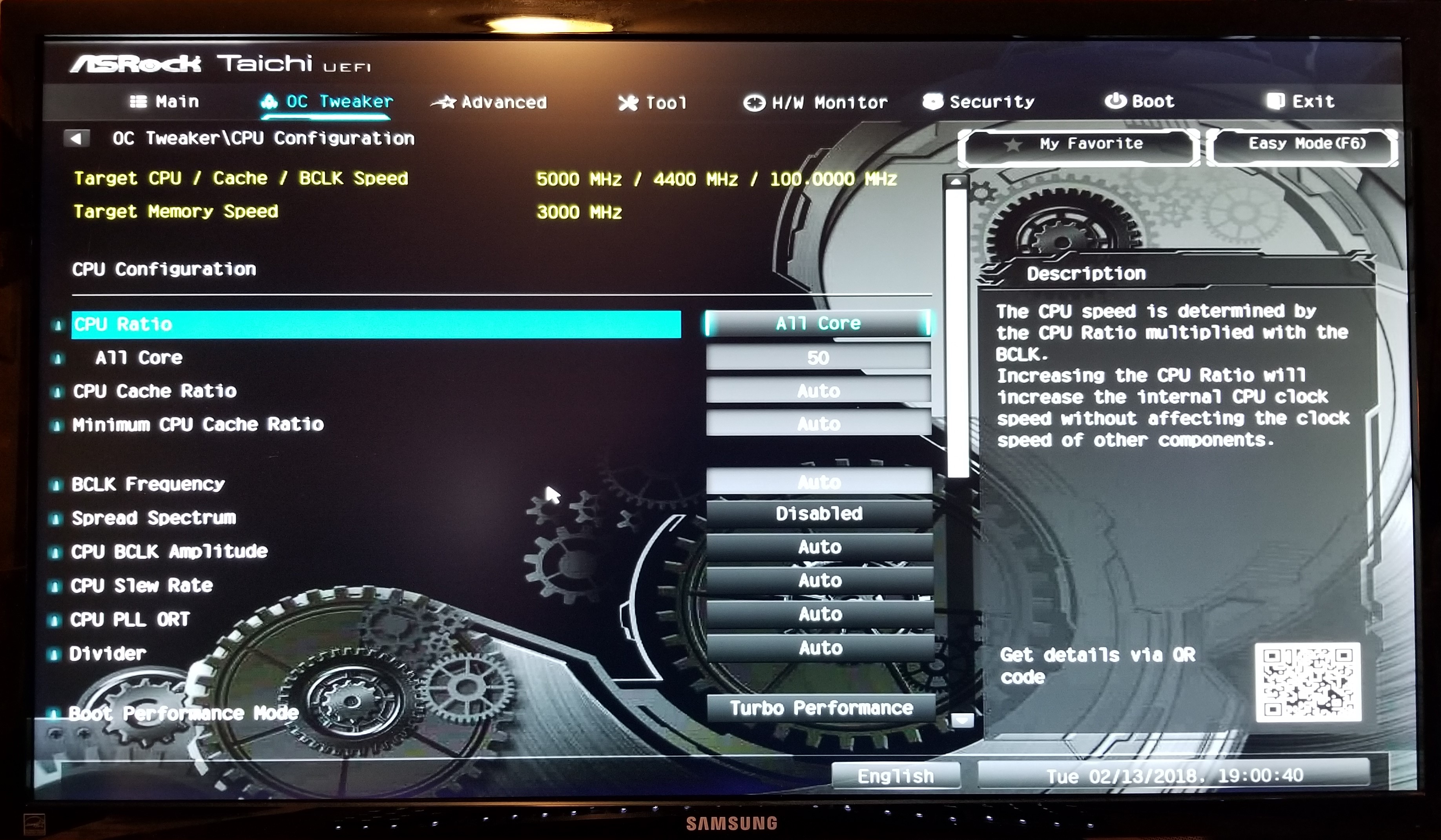Image resolution: width=1441 pixels, height=840 pixels.
Task: Click the English language button
Action: click(896, 776)
